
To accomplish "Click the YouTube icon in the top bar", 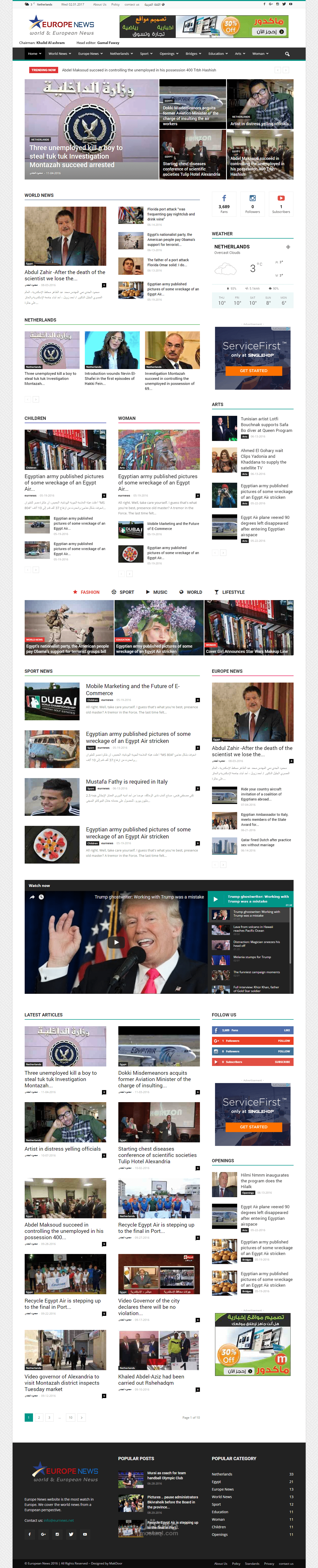I will (x=290, y=4).
